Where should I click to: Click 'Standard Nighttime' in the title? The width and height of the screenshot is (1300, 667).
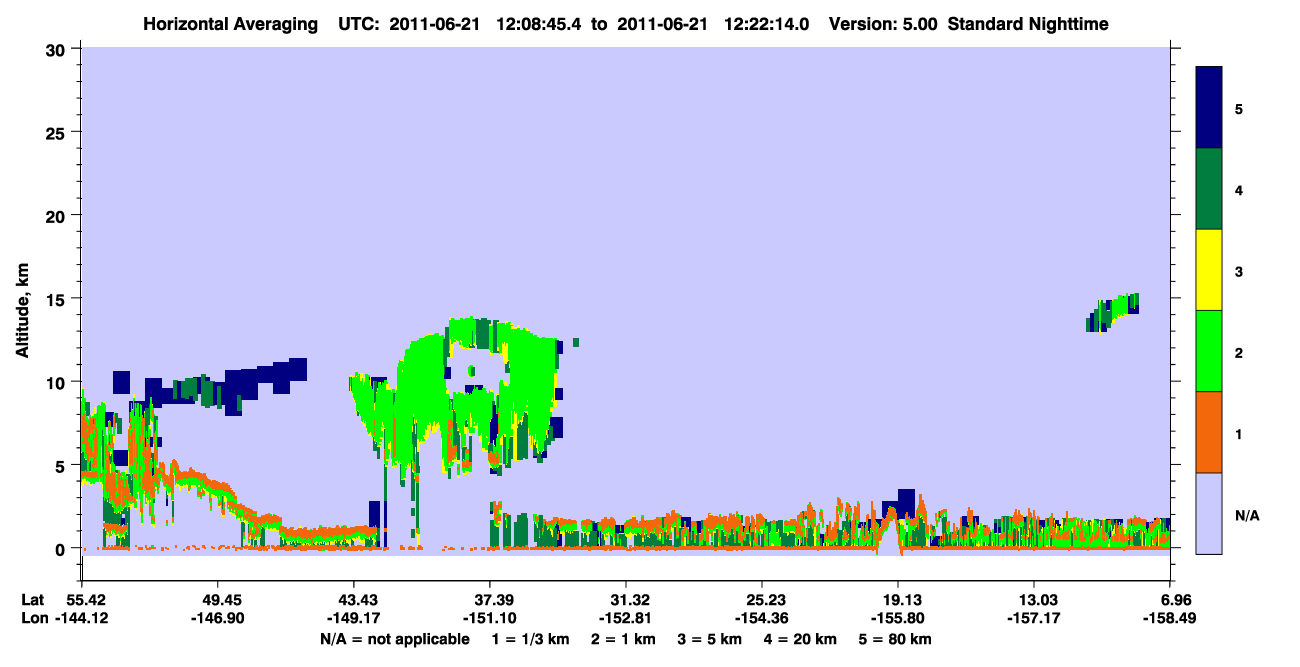coord(1028,24)
